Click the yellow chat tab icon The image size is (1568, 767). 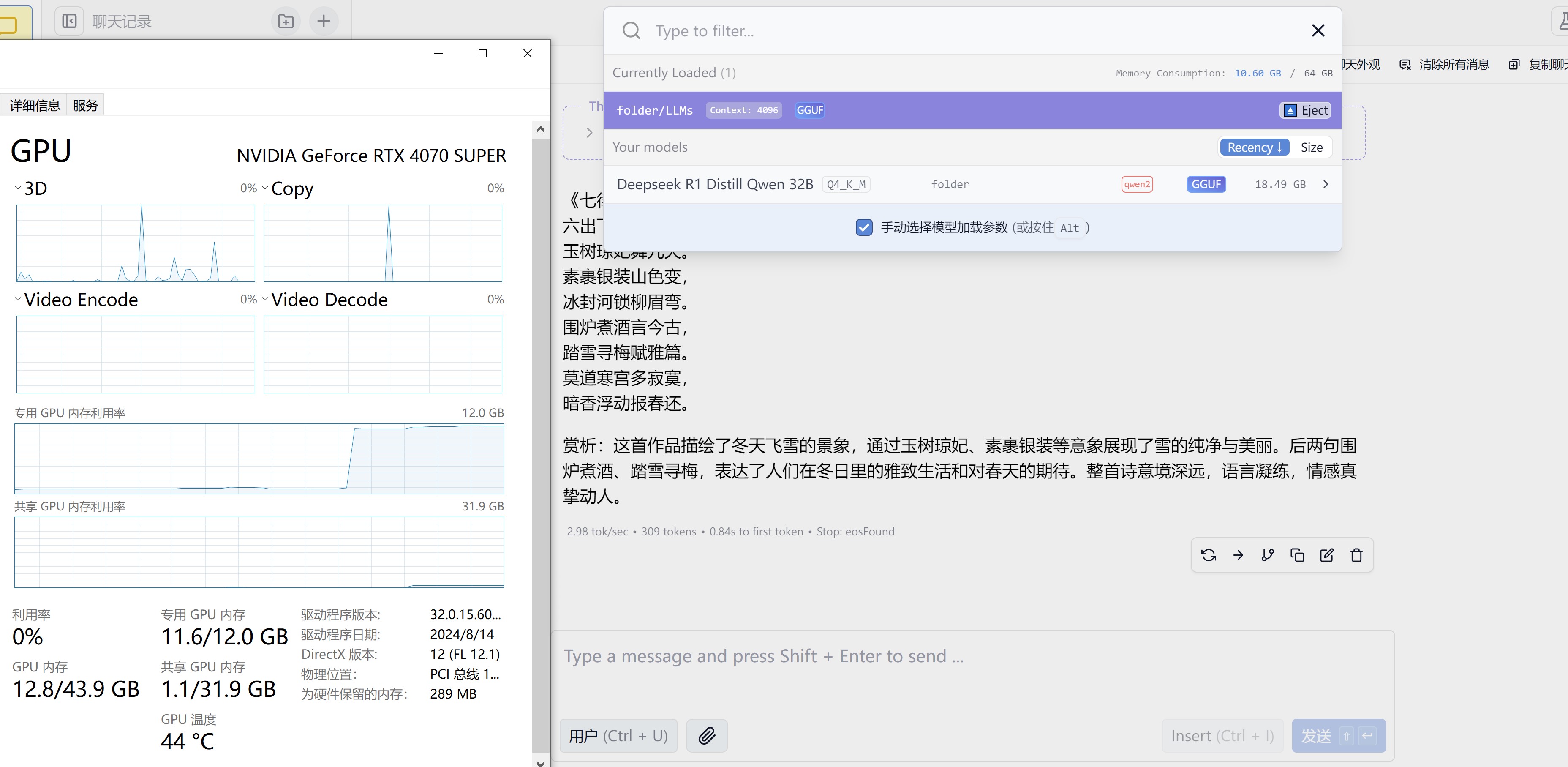8,25
